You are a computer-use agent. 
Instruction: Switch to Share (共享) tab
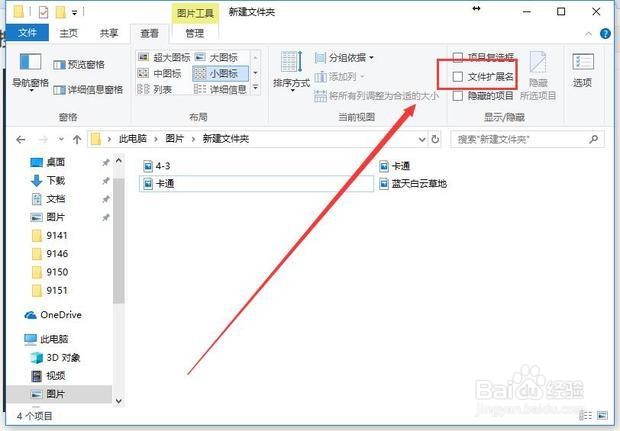109,33
